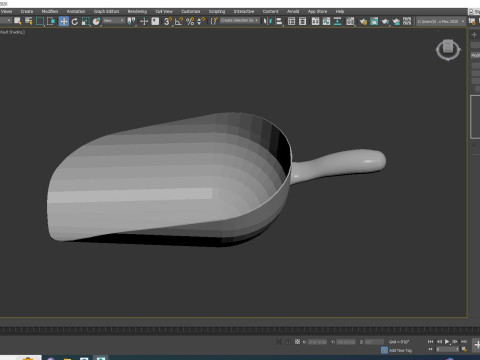
Task: Click the time slider track bar
Action: [240, 330]
